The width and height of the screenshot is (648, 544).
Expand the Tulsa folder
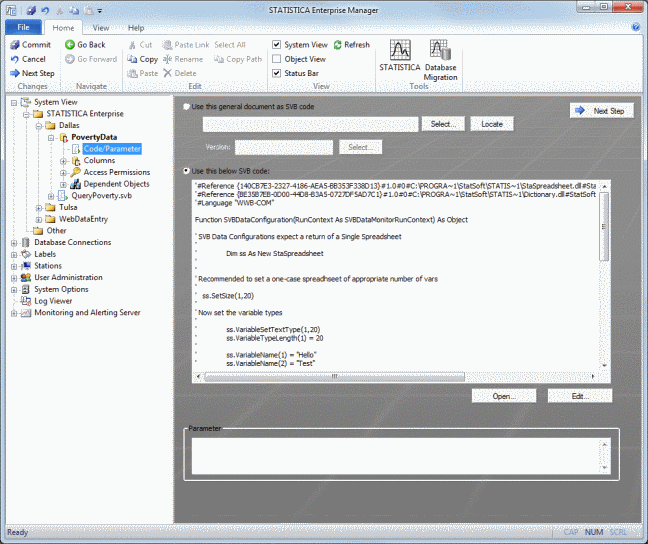click(x=39, y=208)
